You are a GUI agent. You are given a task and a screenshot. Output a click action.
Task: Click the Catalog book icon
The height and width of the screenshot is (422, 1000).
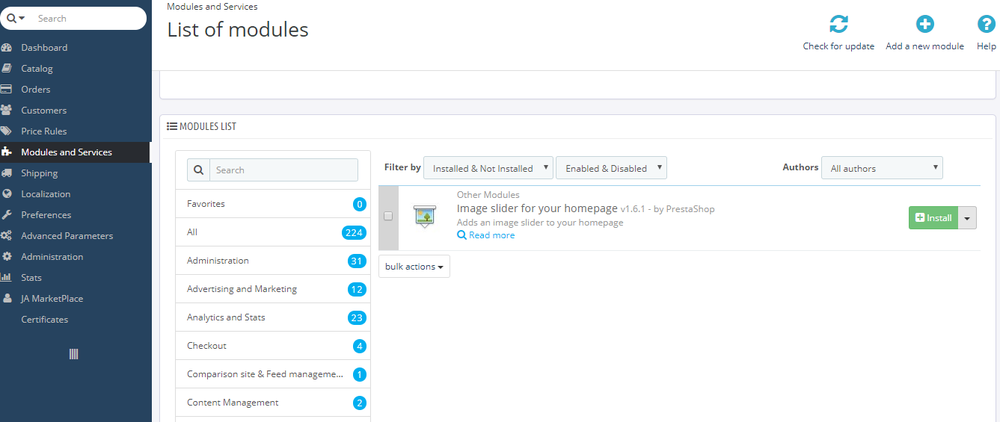6,69
